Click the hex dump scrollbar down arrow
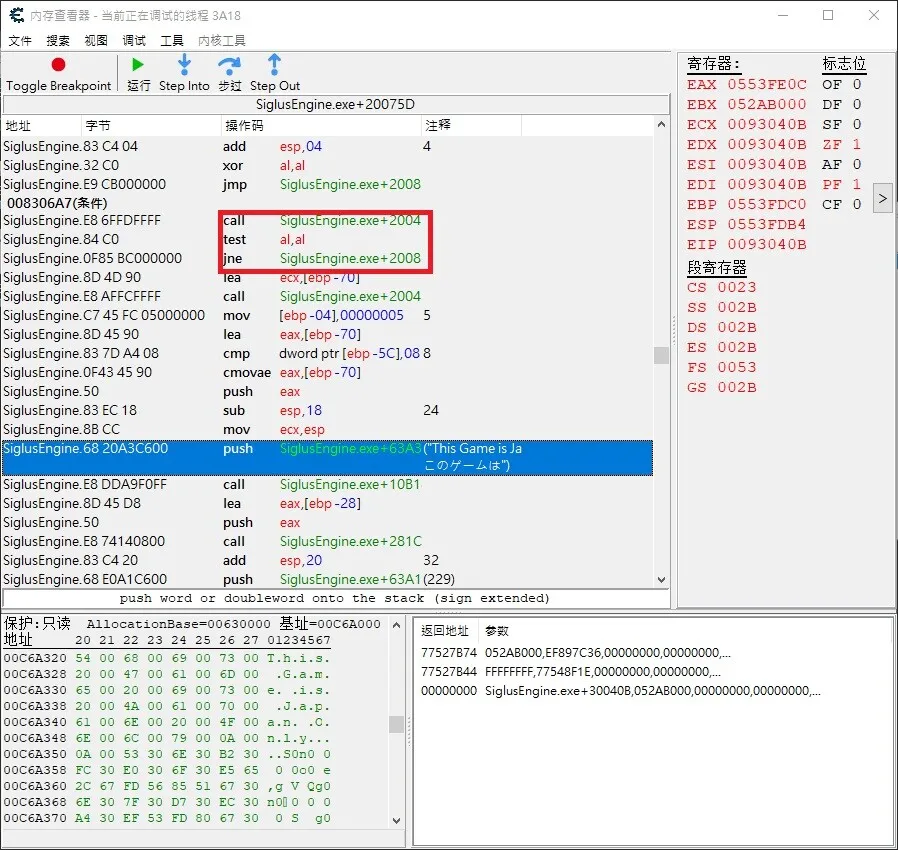898x850 pixels. tap(396, 820)
